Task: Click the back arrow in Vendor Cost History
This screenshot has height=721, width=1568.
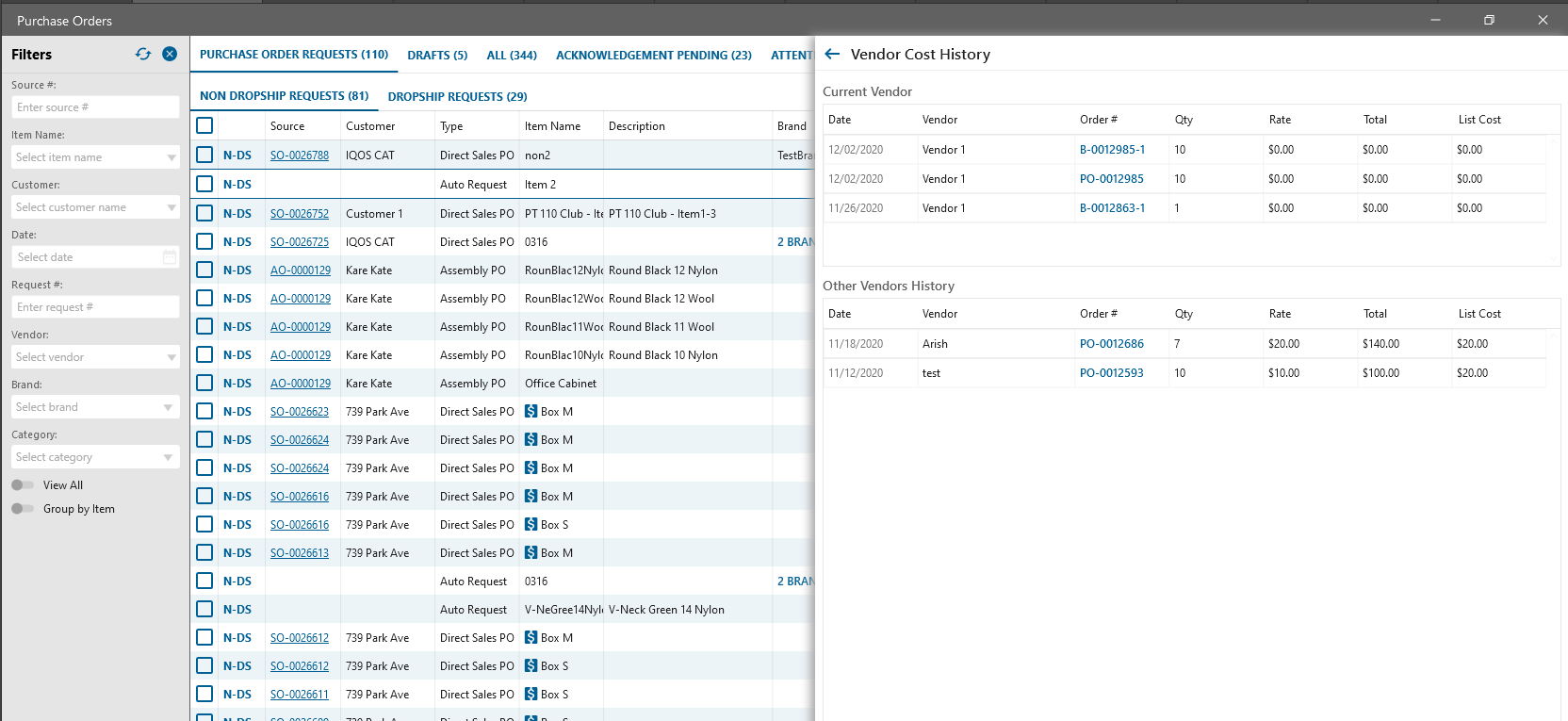Action: [x=832, y=55]
